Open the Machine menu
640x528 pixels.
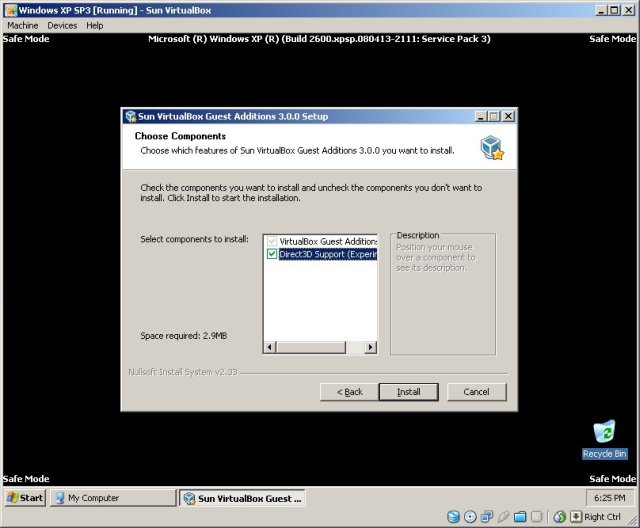22,25
